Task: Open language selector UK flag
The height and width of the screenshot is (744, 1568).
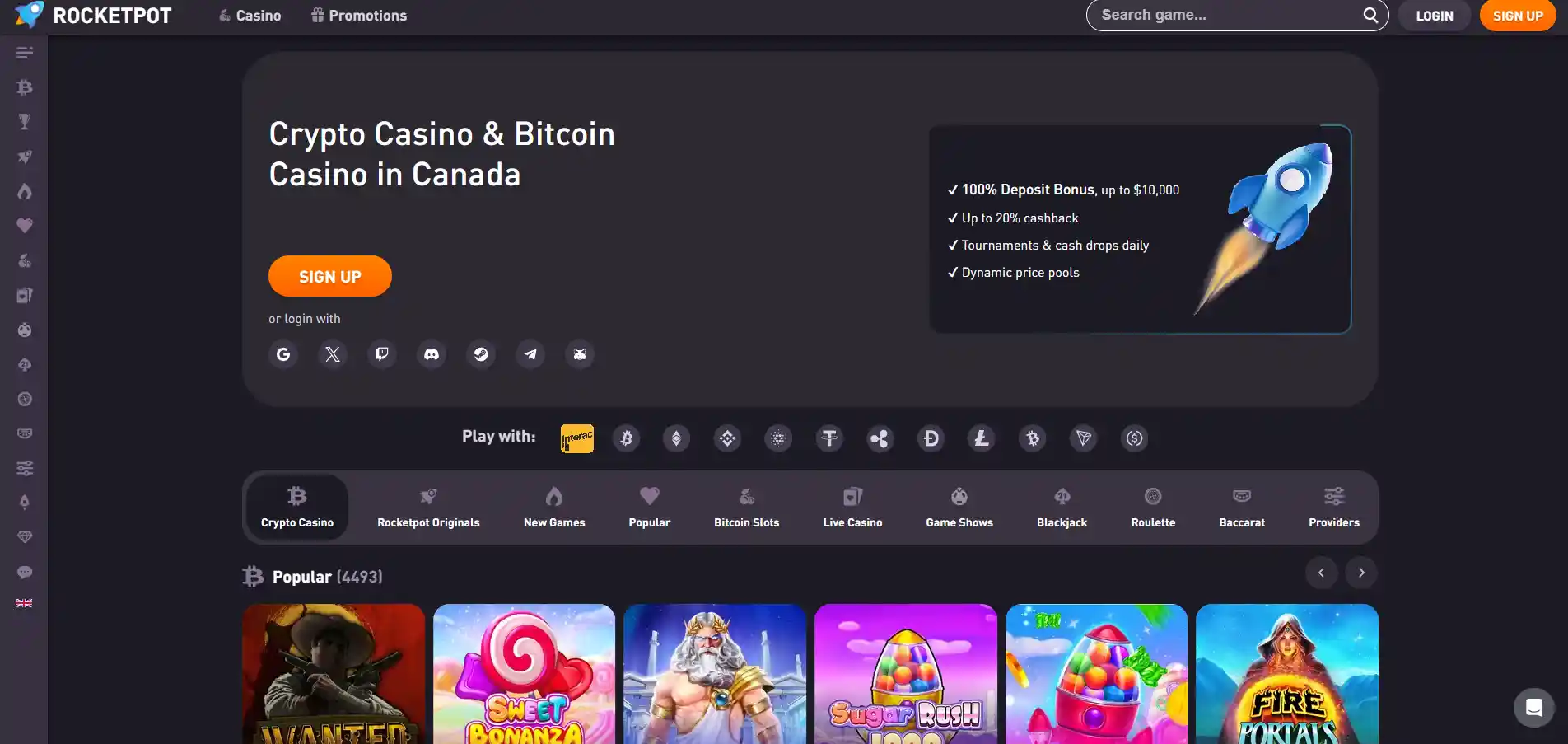Action: 24,603
